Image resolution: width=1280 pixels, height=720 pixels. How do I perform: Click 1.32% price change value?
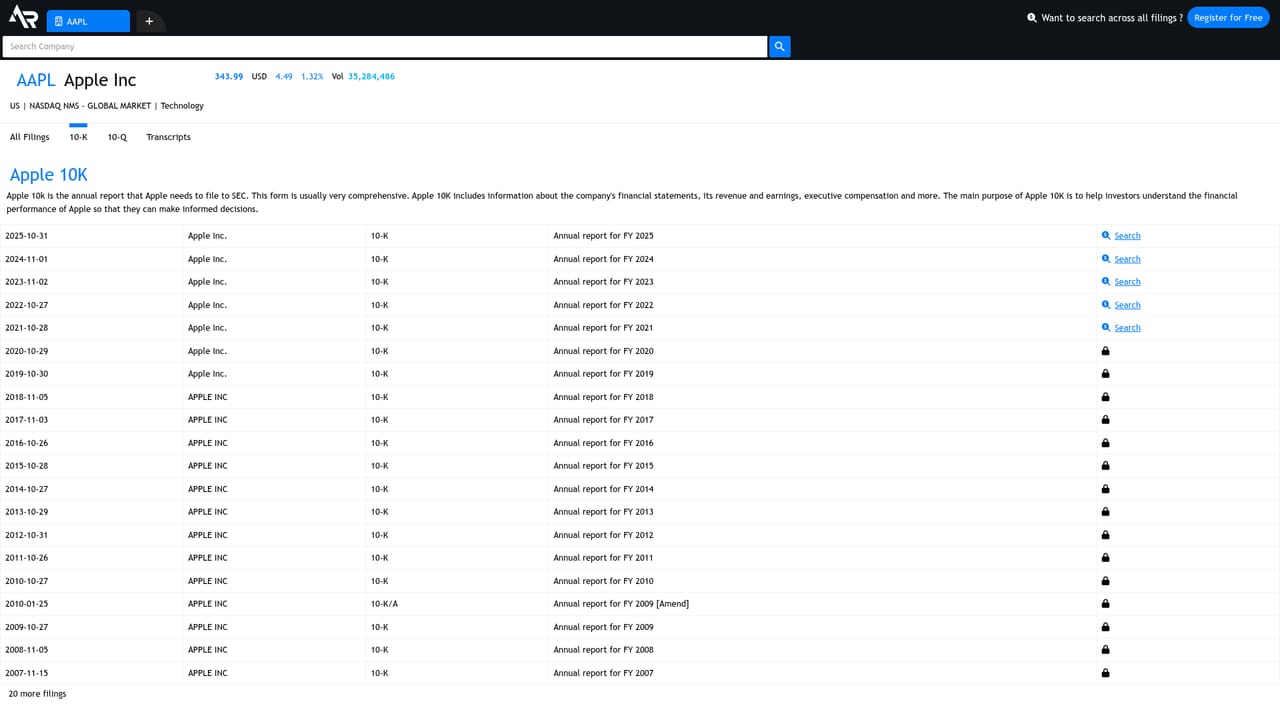(312, 76)
